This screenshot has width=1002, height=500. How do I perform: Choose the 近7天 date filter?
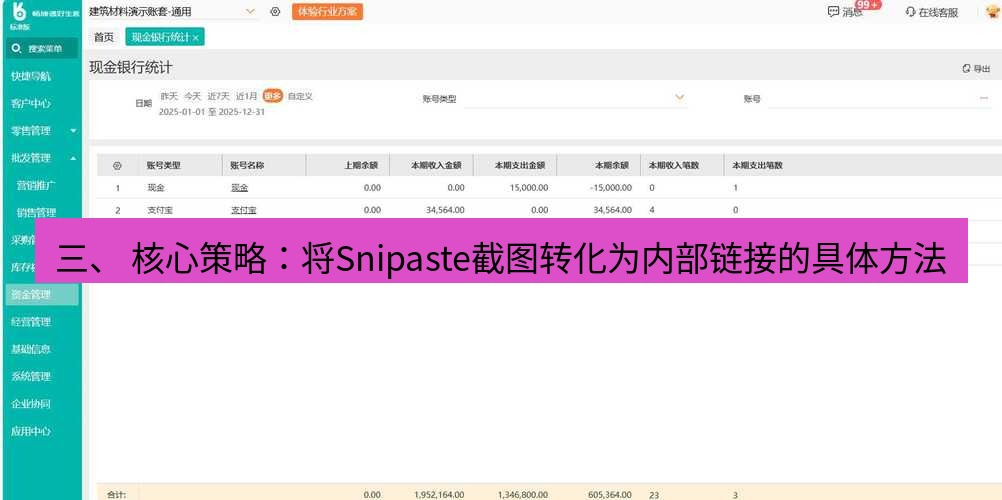click(218, 97)
